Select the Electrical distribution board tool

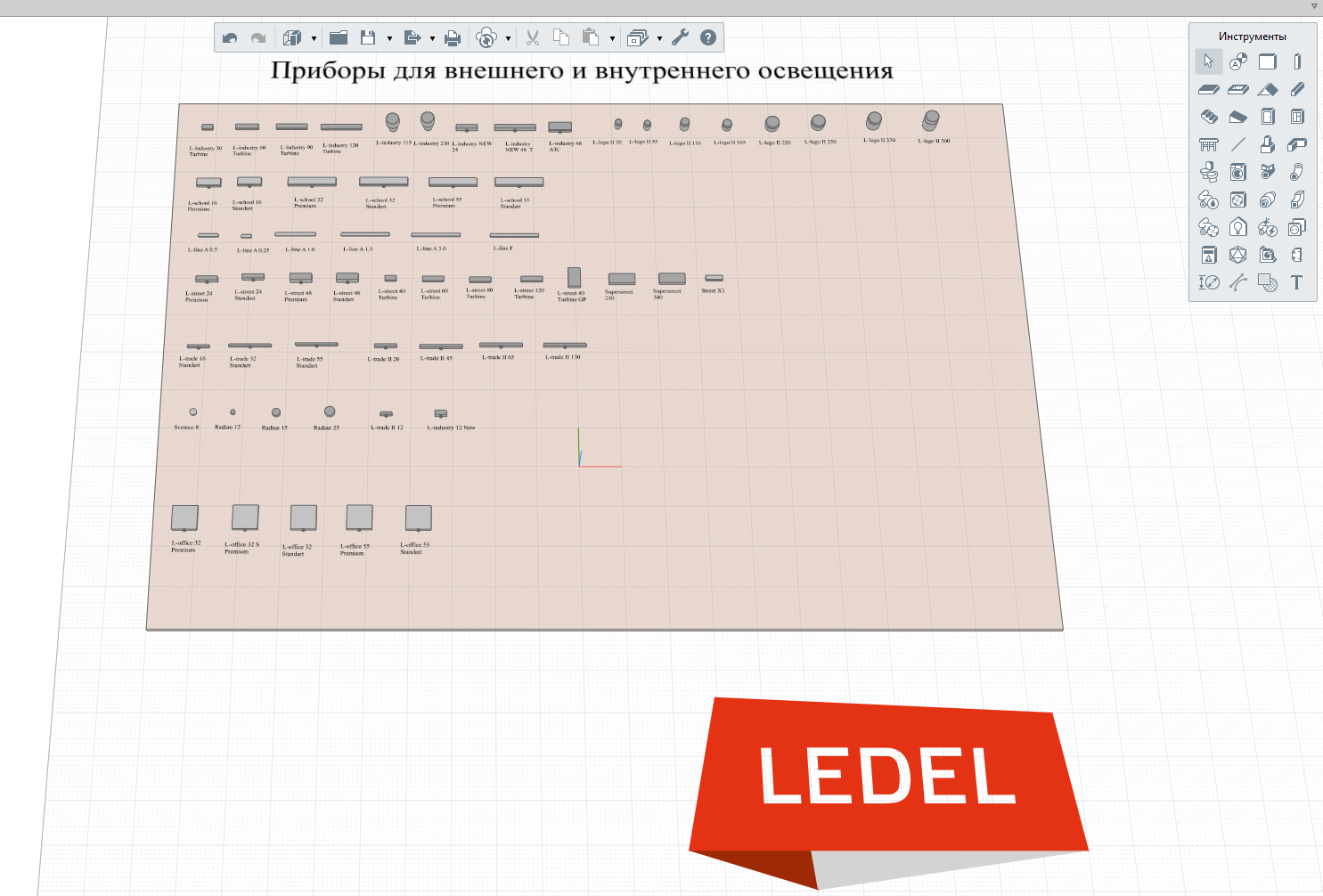pyautogui.click(x=1209, y=255)
